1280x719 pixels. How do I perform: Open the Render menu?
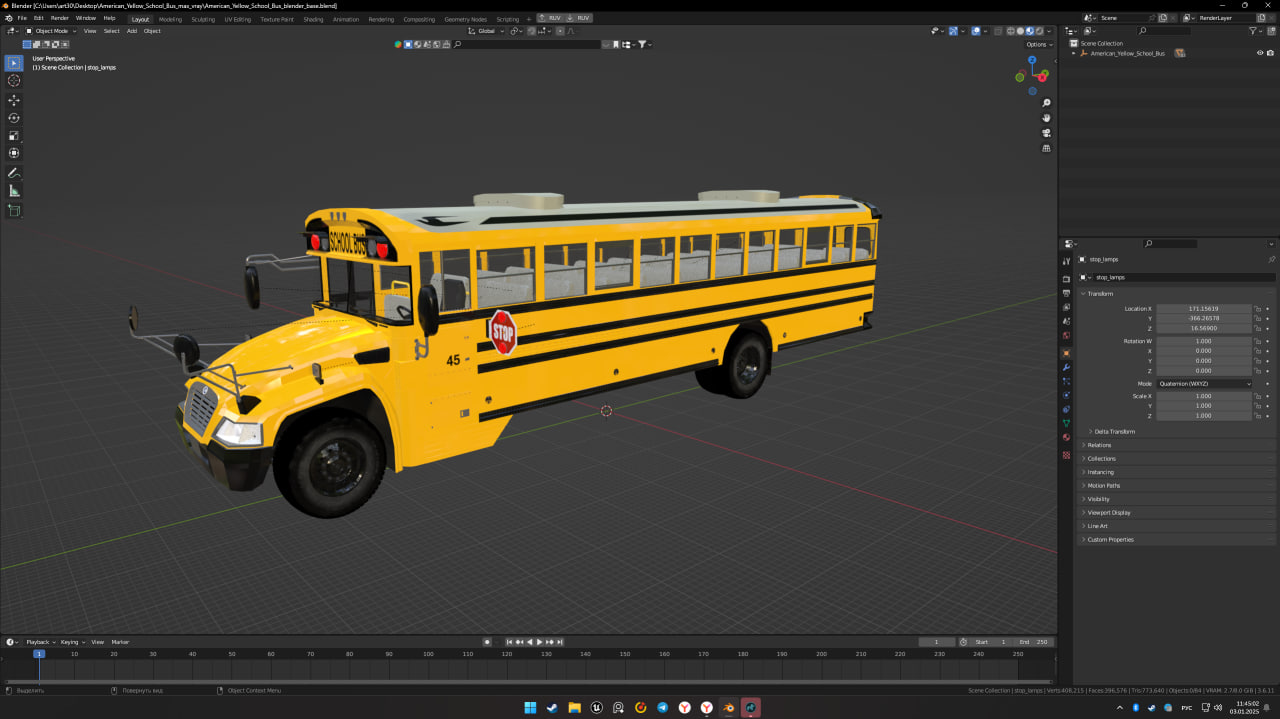point(60,18)
